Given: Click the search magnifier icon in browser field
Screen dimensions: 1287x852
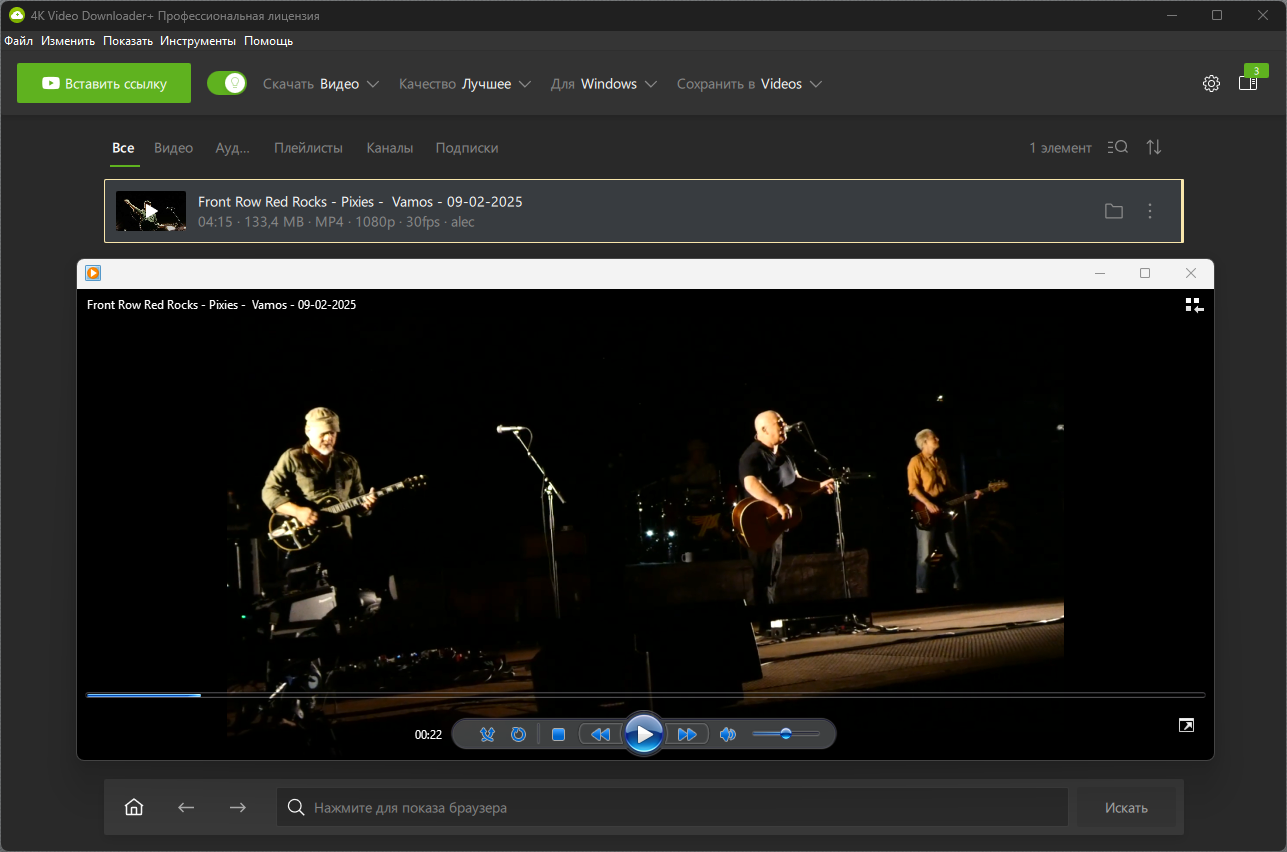Looking at the screenshot, I should point(296,807).
